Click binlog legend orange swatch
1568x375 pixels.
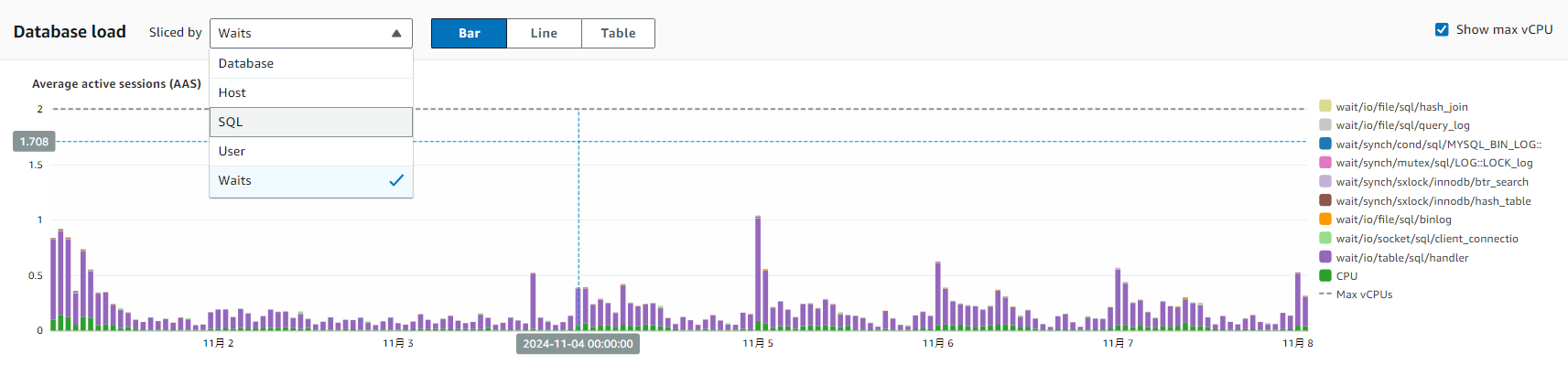point(1325,219)
